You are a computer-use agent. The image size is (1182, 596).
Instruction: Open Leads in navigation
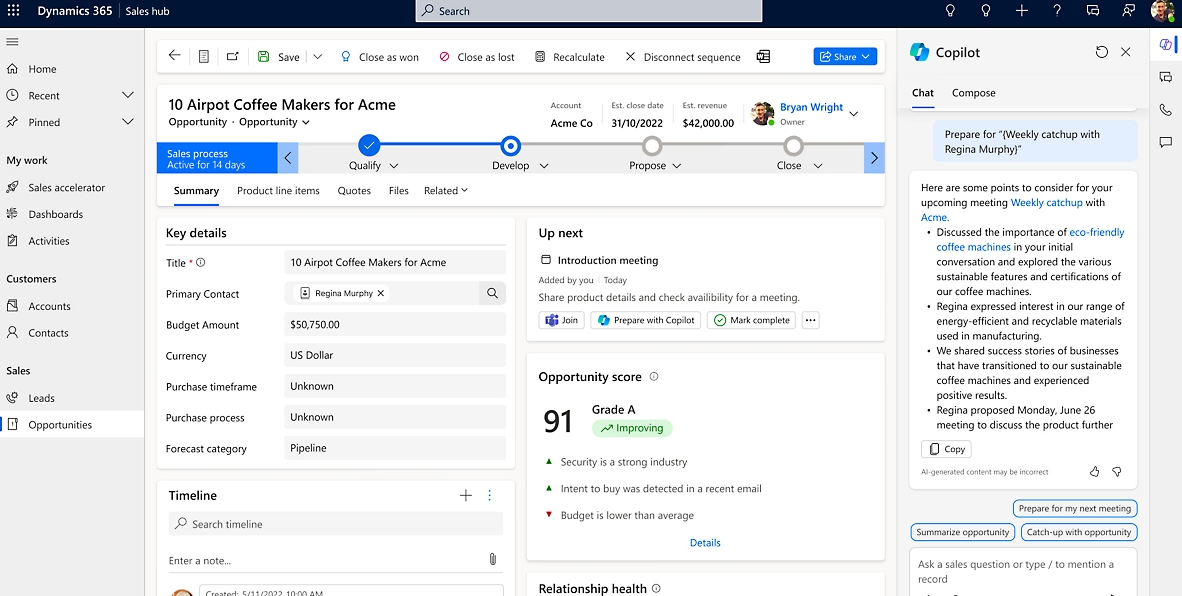[41, 398]
